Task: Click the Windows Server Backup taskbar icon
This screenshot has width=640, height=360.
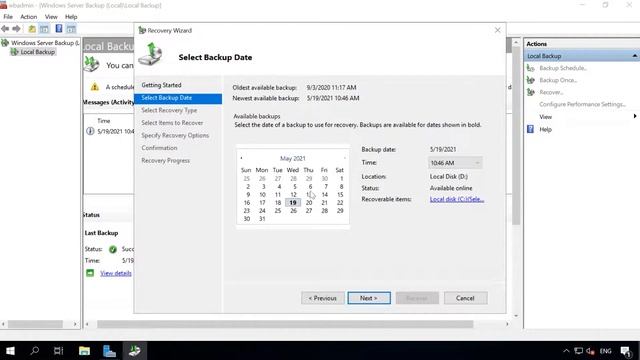Action: tap(135, 351)
